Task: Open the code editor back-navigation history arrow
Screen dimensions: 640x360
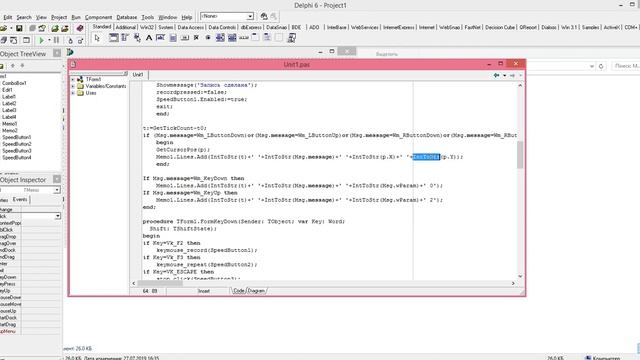Action: pos(504,76)
